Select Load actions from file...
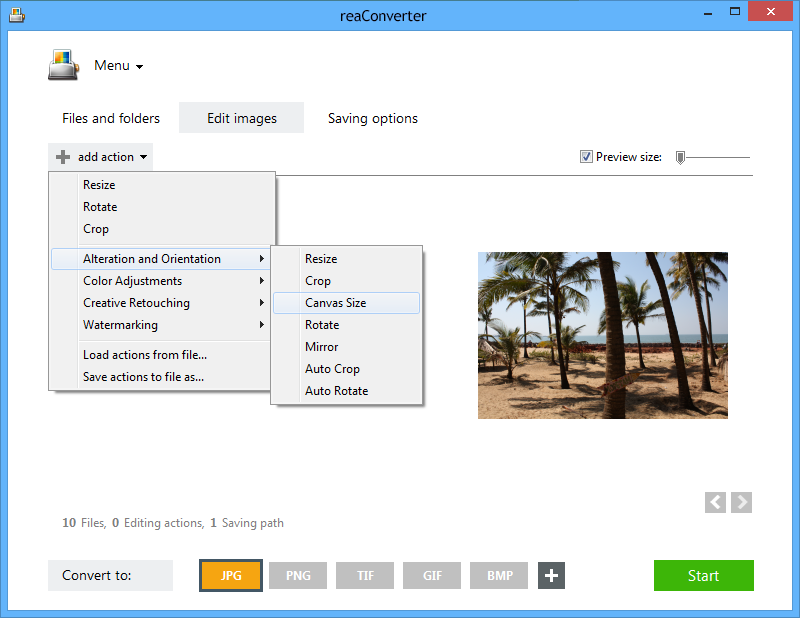 coord(161,355)
